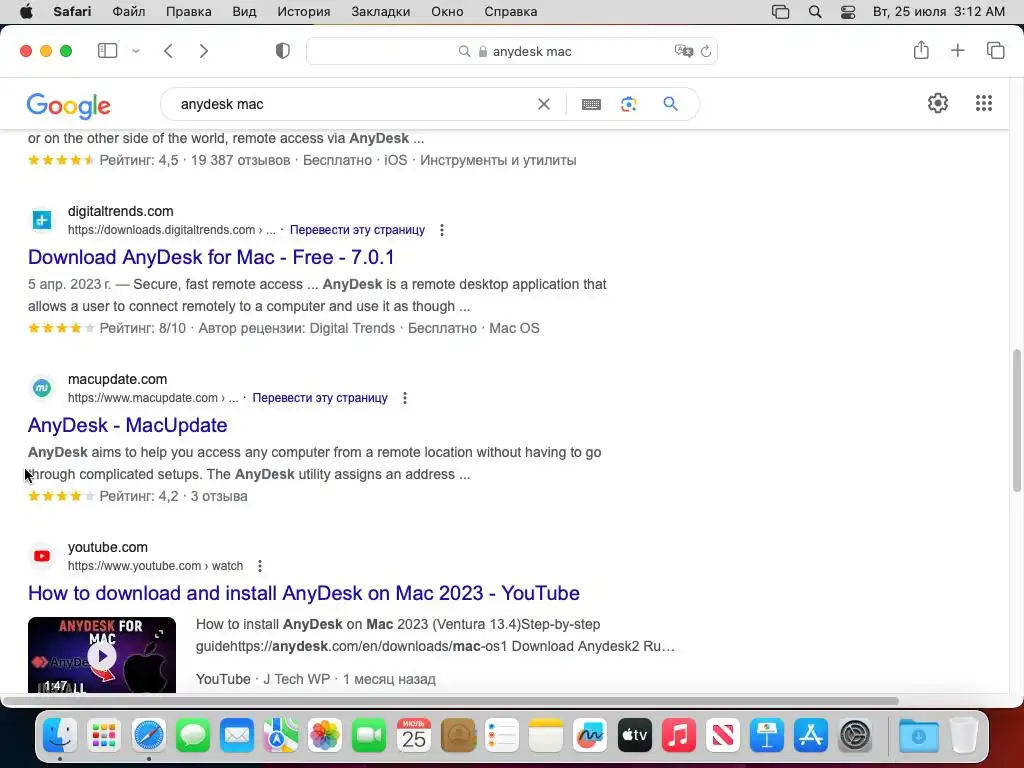Go forward to next page
This screenshot has width=1024, height=768.
[204, 51]
